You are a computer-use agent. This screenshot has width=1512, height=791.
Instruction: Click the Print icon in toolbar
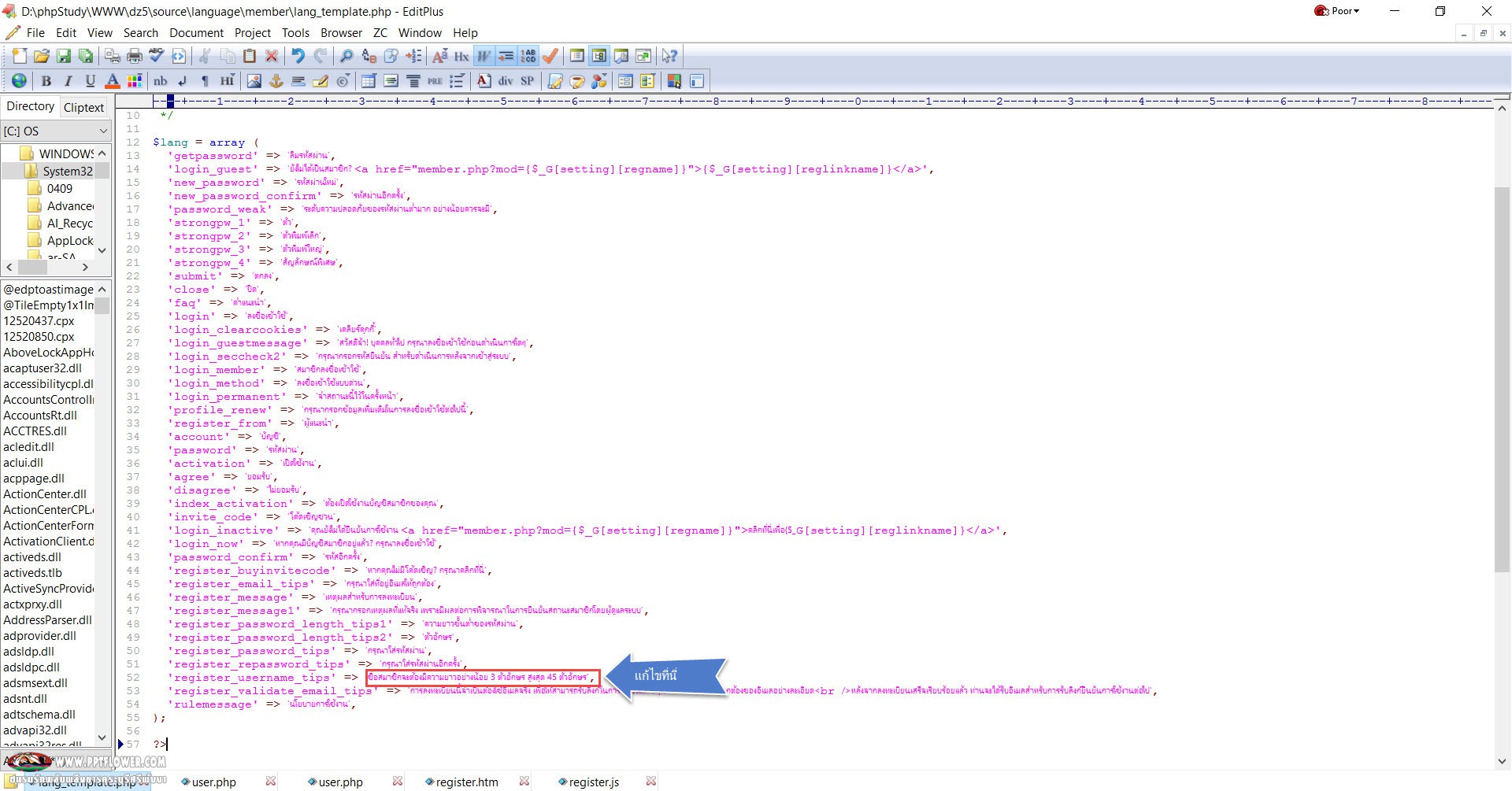(x=135, y=56)
